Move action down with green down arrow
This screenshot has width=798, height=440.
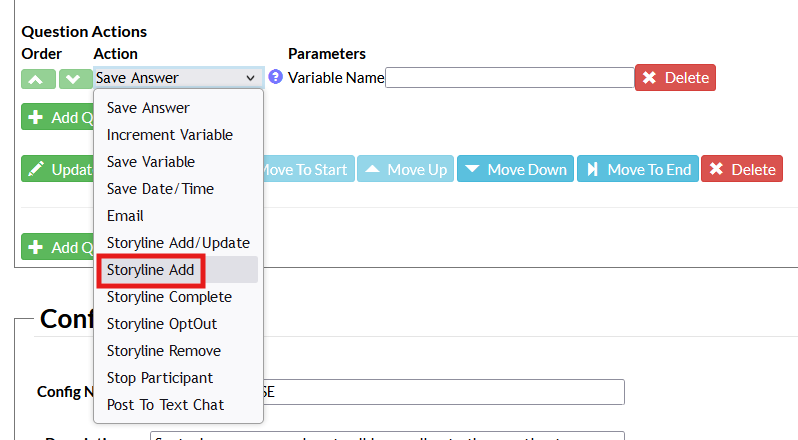coord(75,79)
